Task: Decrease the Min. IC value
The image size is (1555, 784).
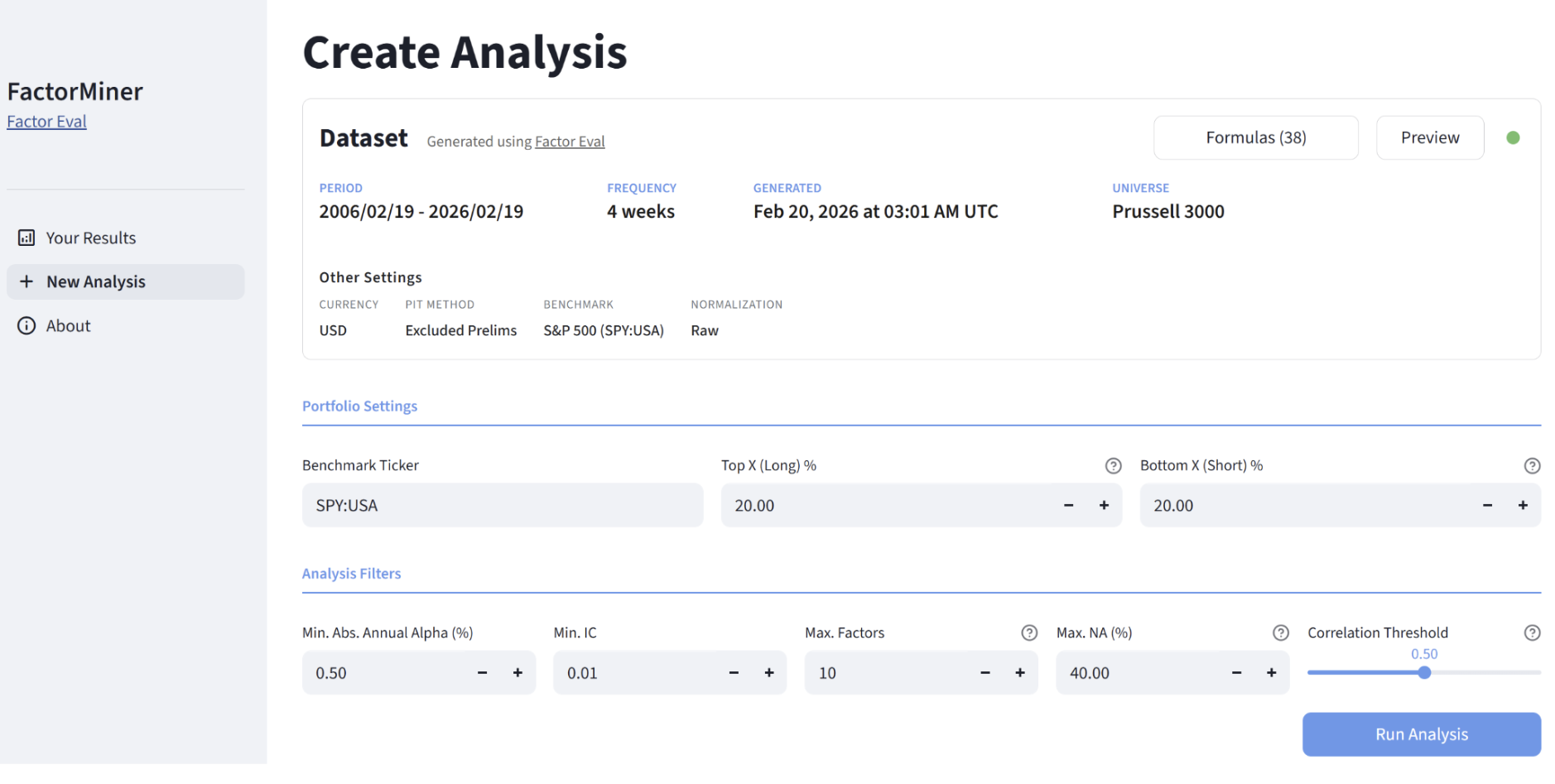Action: pyautogui.click(x=734, y=673)
